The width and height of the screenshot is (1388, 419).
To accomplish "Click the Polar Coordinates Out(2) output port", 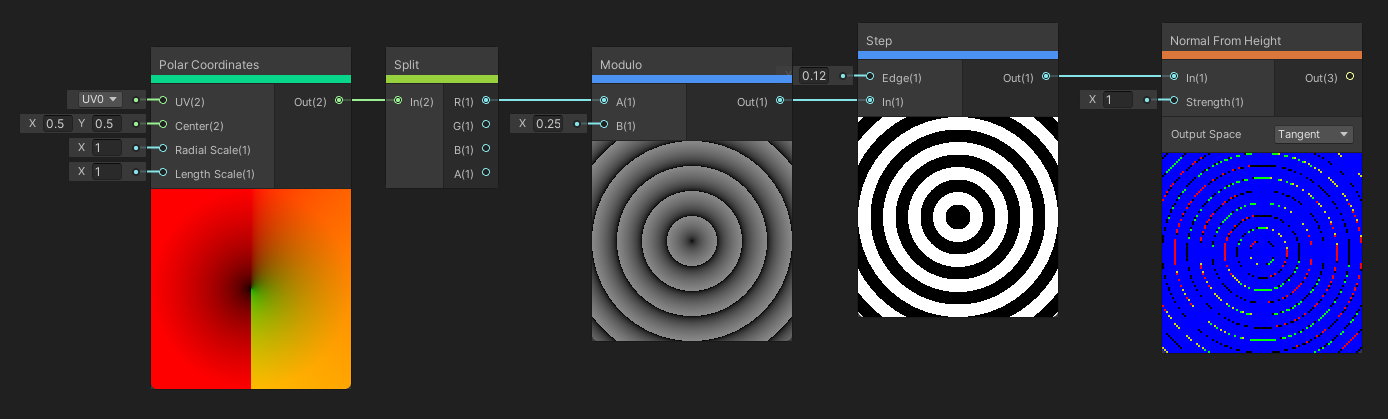I will click(x=339, y=100).
